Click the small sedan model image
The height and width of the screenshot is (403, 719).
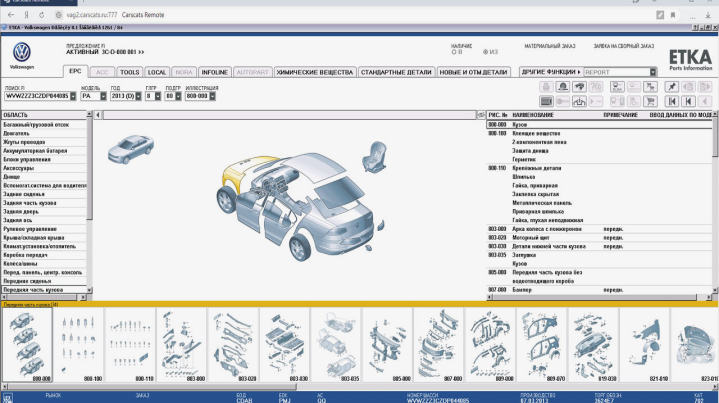(x=131, y=149)
